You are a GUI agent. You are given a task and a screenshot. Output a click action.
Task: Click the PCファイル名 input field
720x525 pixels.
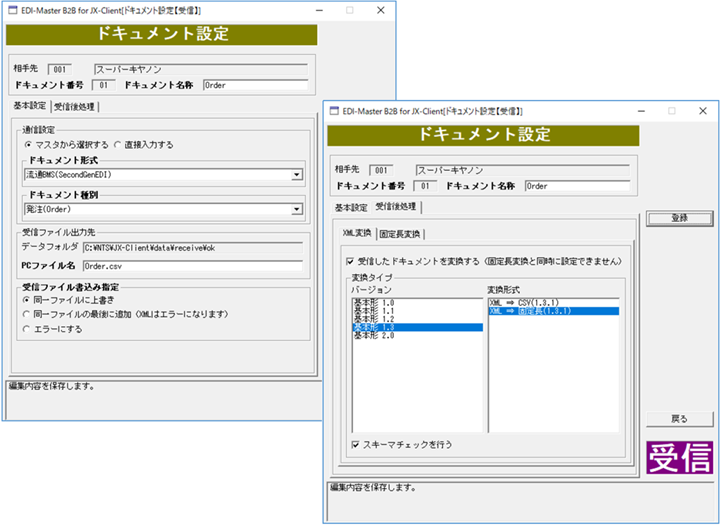(192, 267)
